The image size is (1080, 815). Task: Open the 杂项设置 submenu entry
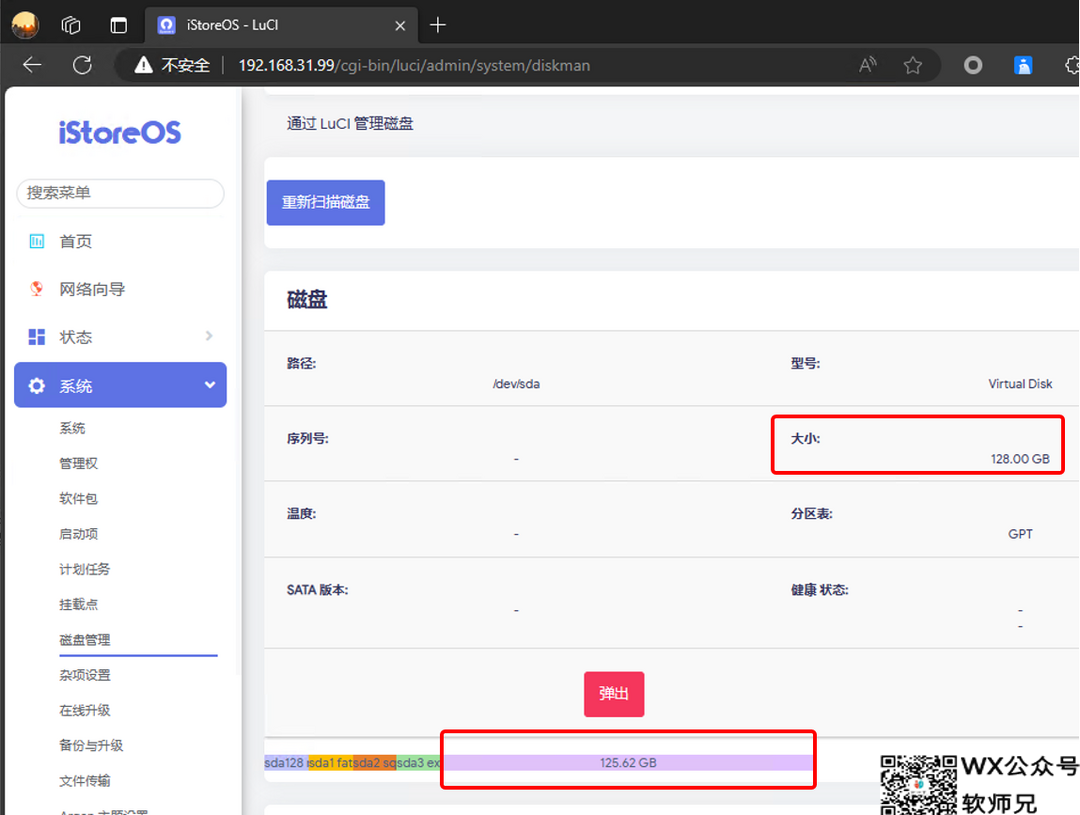coord(85,675)
